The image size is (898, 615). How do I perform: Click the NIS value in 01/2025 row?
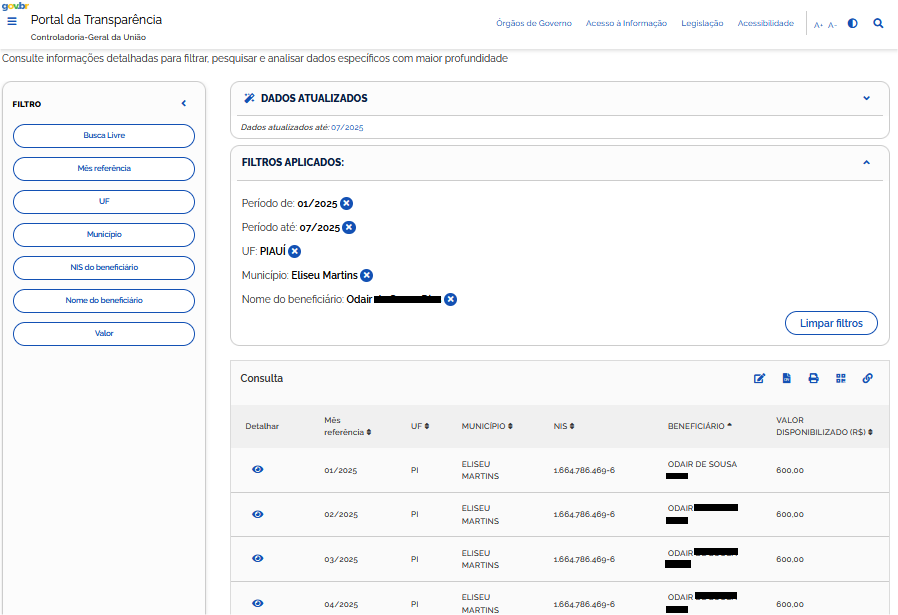(584, 471)
